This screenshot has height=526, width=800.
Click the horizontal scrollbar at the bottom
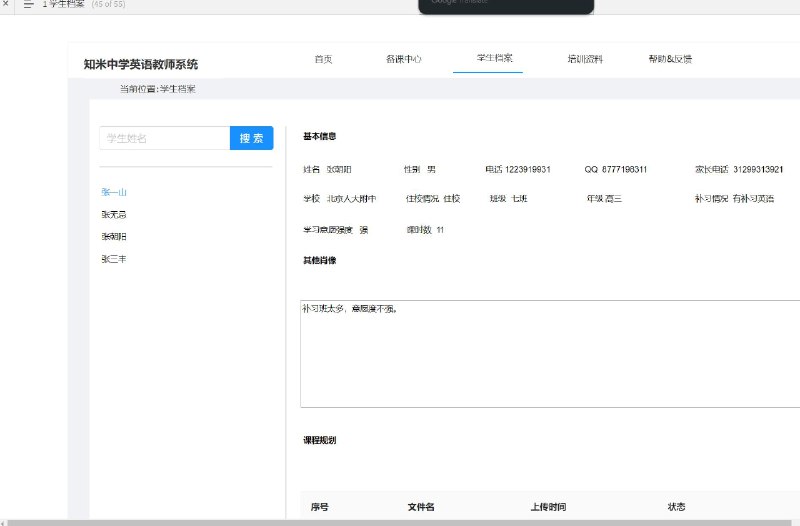400,523
